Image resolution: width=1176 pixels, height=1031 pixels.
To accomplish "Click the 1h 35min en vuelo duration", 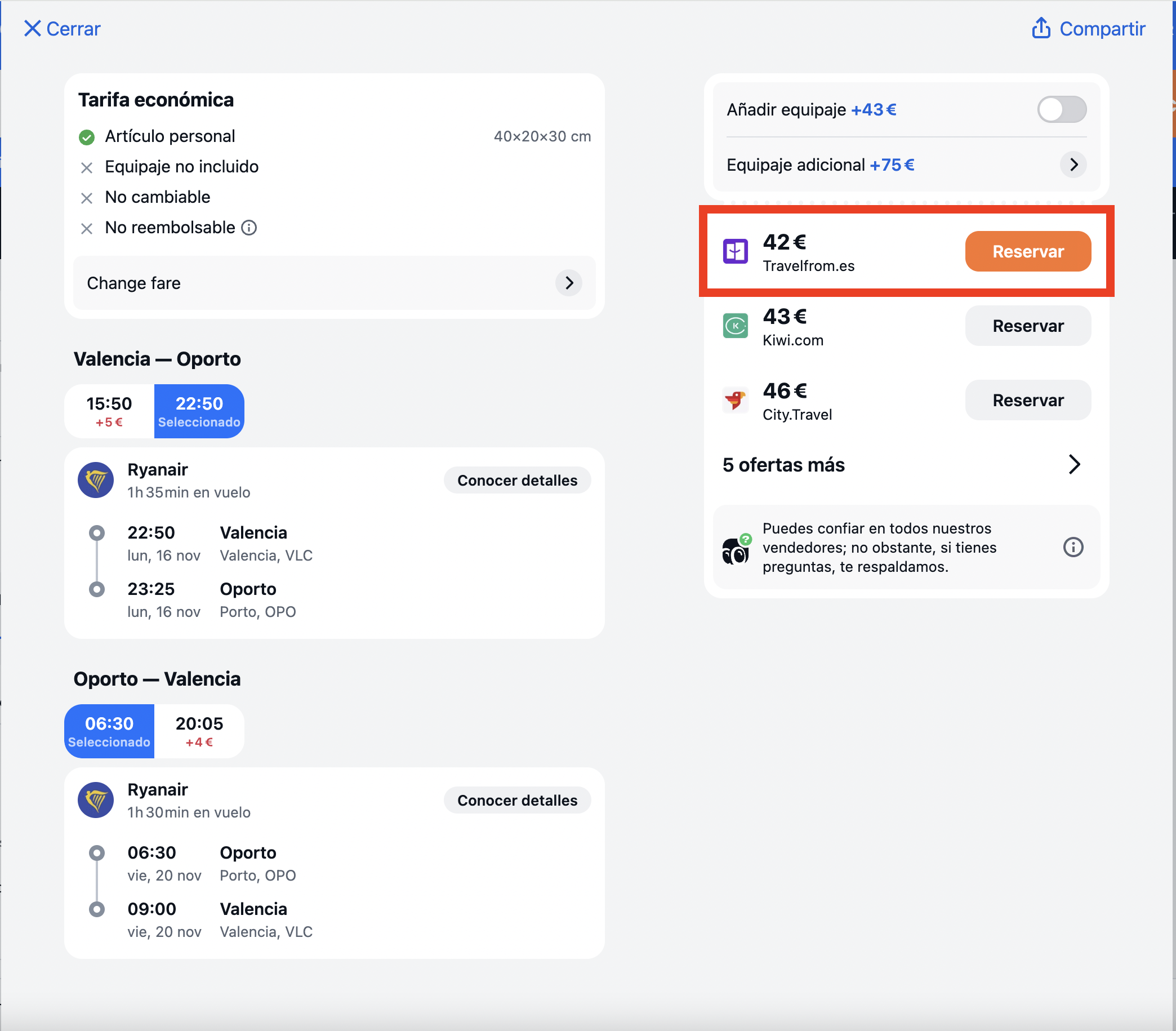I will 189,492.
